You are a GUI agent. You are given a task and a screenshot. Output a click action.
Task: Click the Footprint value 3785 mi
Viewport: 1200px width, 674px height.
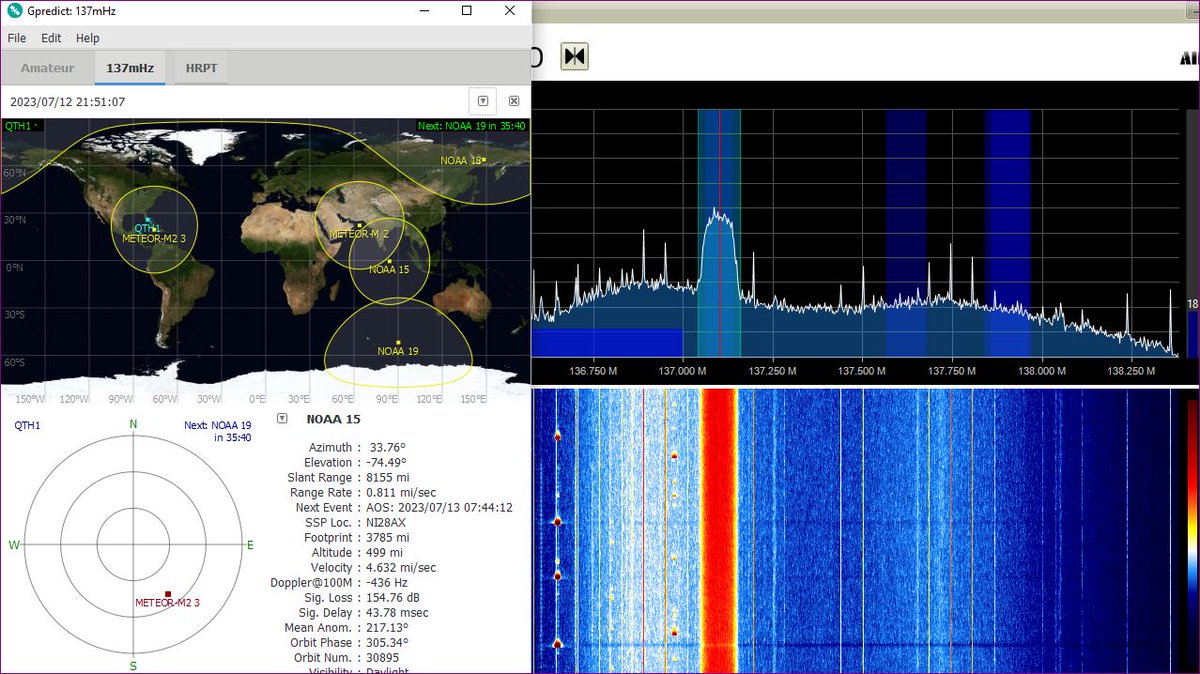click(388, 537)
